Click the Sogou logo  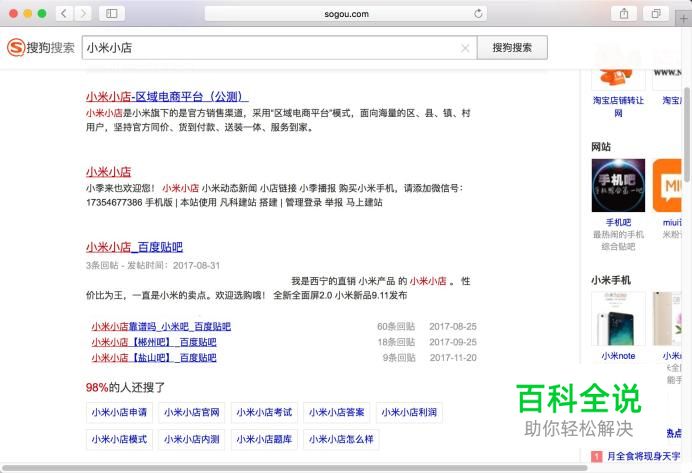(41, 47)
